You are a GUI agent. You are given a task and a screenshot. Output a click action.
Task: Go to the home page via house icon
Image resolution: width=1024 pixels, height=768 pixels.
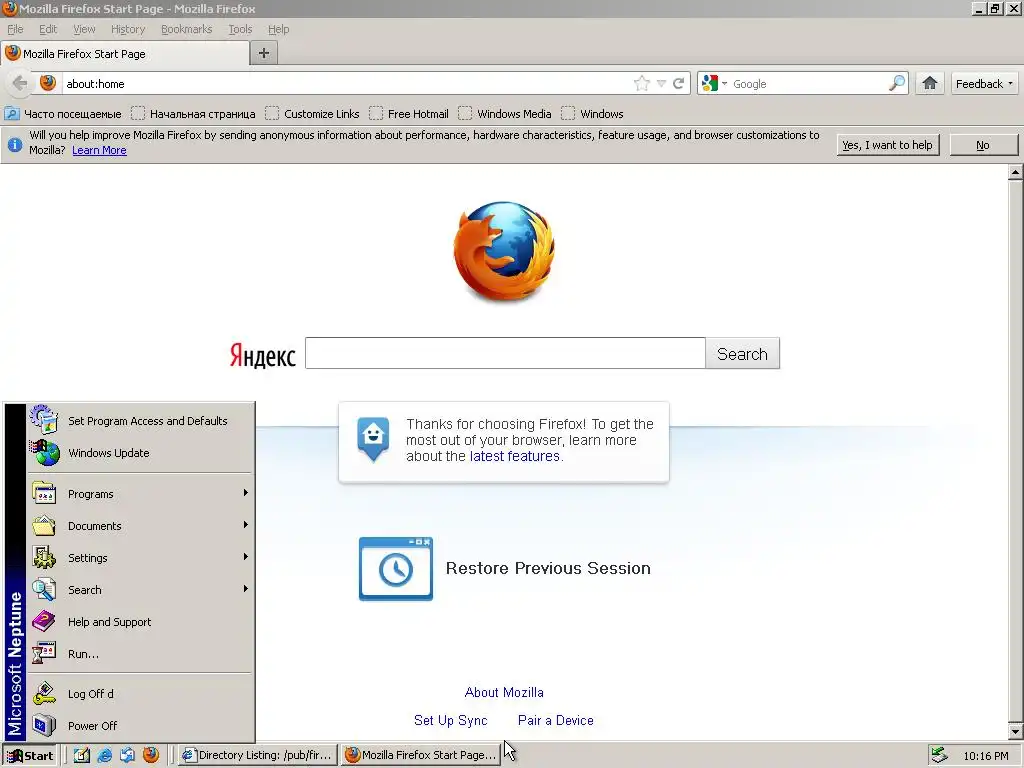(x=930, y=83)
